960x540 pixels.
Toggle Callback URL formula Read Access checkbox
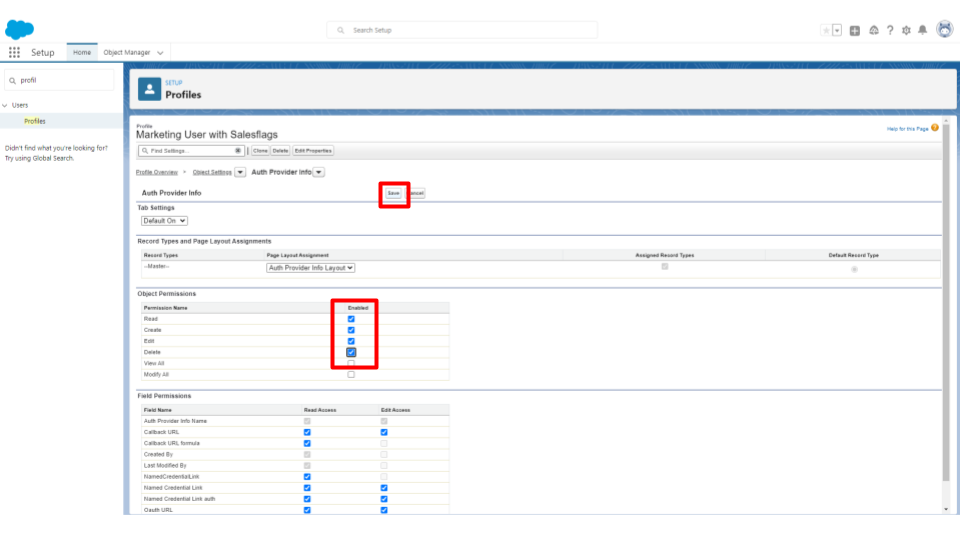tap(307, 443)
